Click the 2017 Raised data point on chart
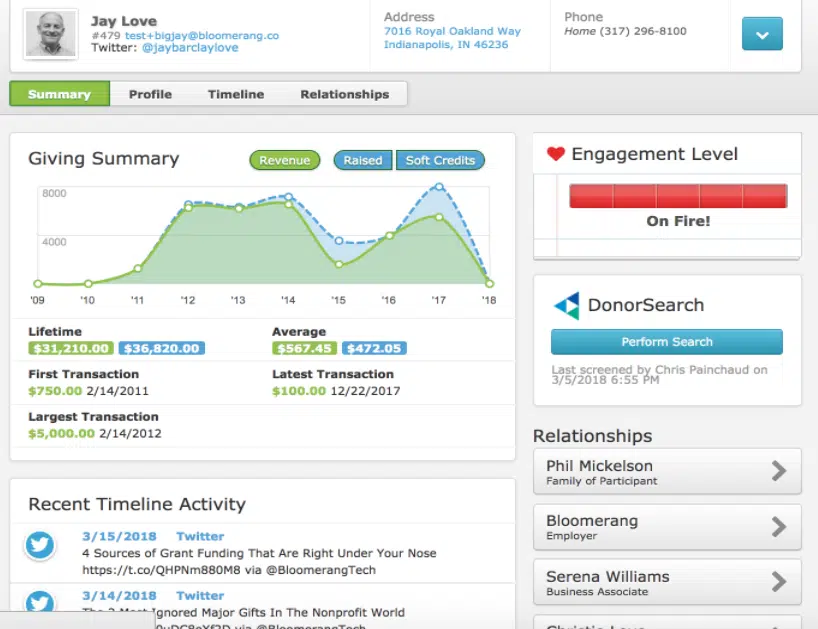Viewport: 818px width, 629px height. click(438, 187)
